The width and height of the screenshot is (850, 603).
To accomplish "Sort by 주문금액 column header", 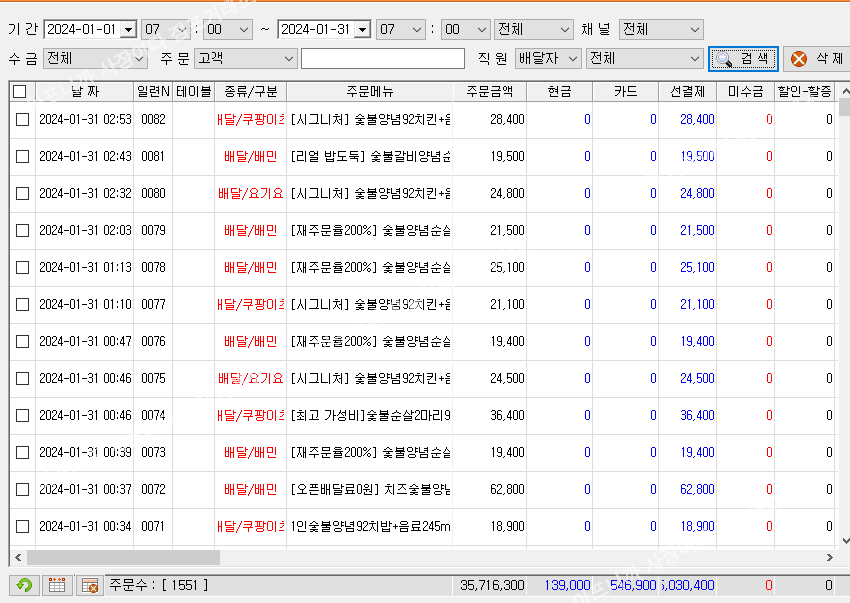I will tap(489, 92).
